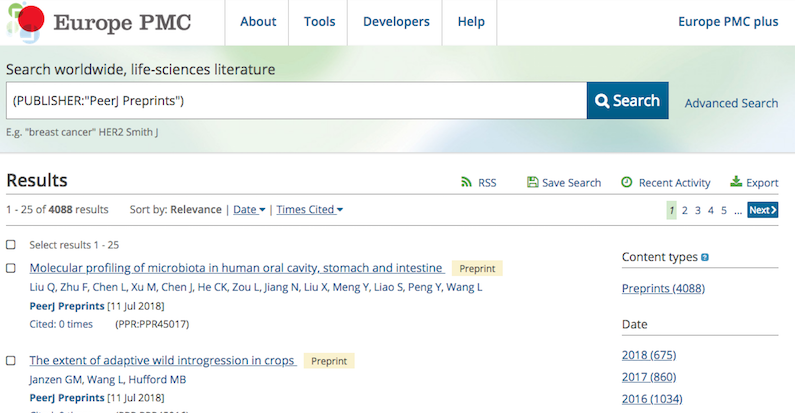Go to results page 4
The image size is (795, 413).
[x=711, y=210]
